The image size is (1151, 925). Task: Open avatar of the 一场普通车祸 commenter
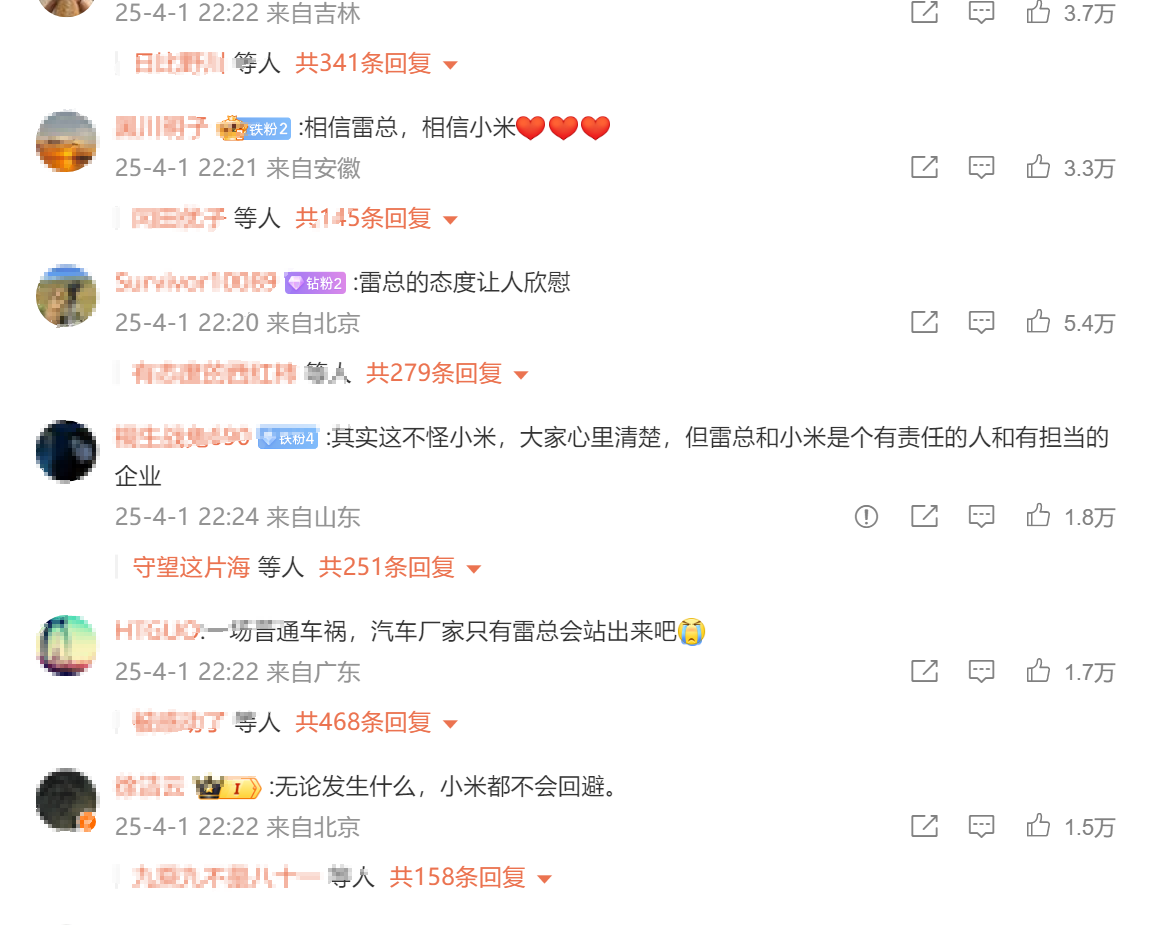66,645
